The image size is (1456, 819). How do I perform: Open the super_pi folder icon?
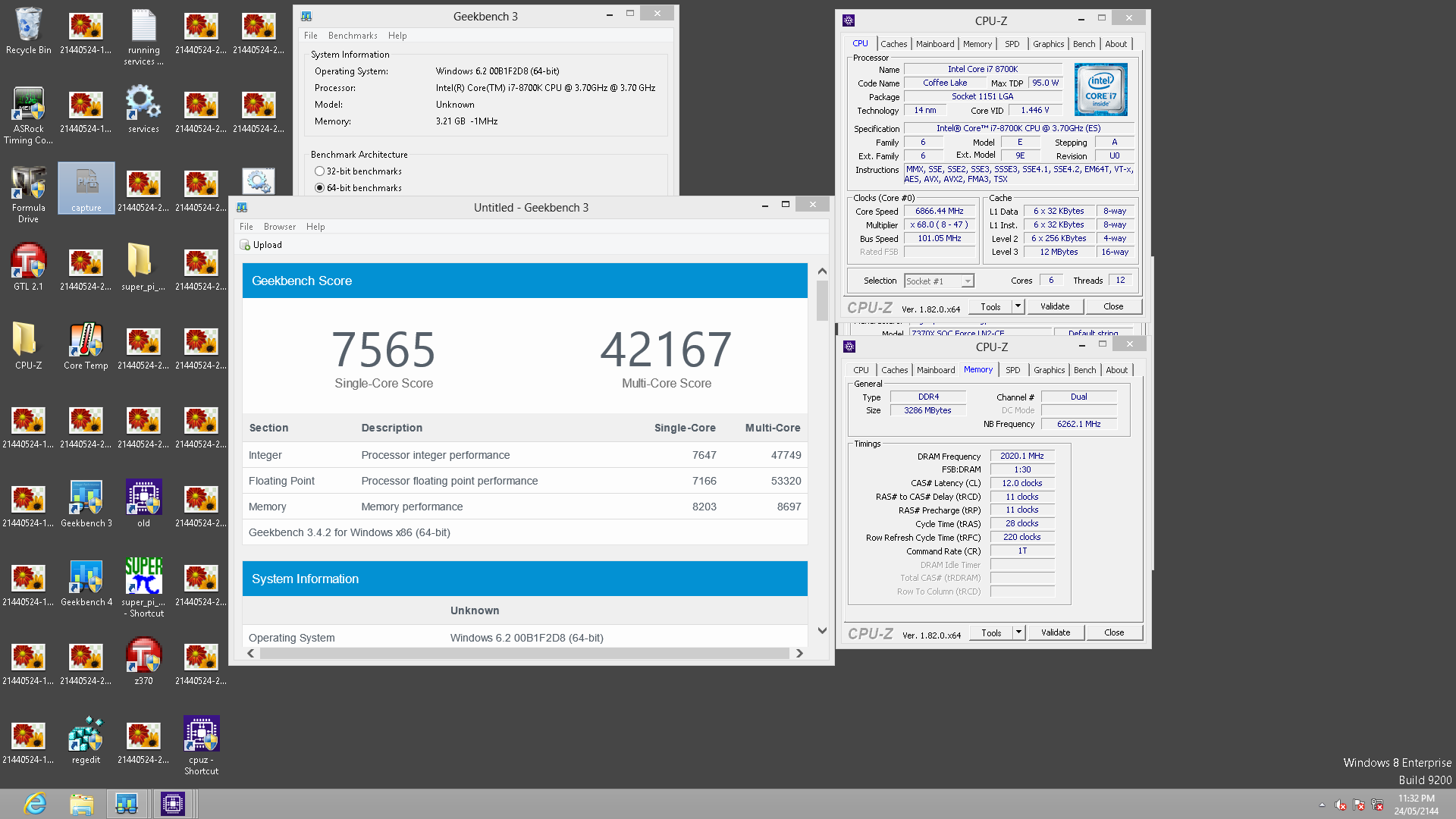(143, 267)
